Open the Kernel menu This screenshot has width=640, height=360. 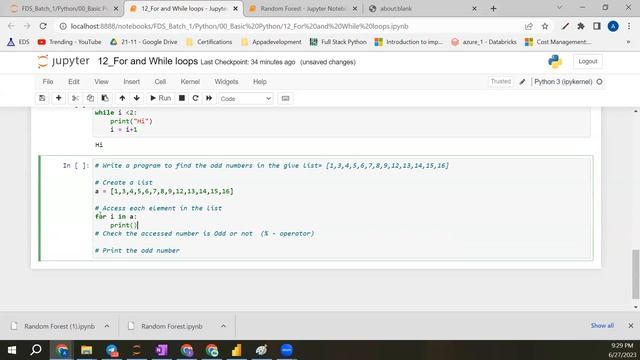[190, 82]
